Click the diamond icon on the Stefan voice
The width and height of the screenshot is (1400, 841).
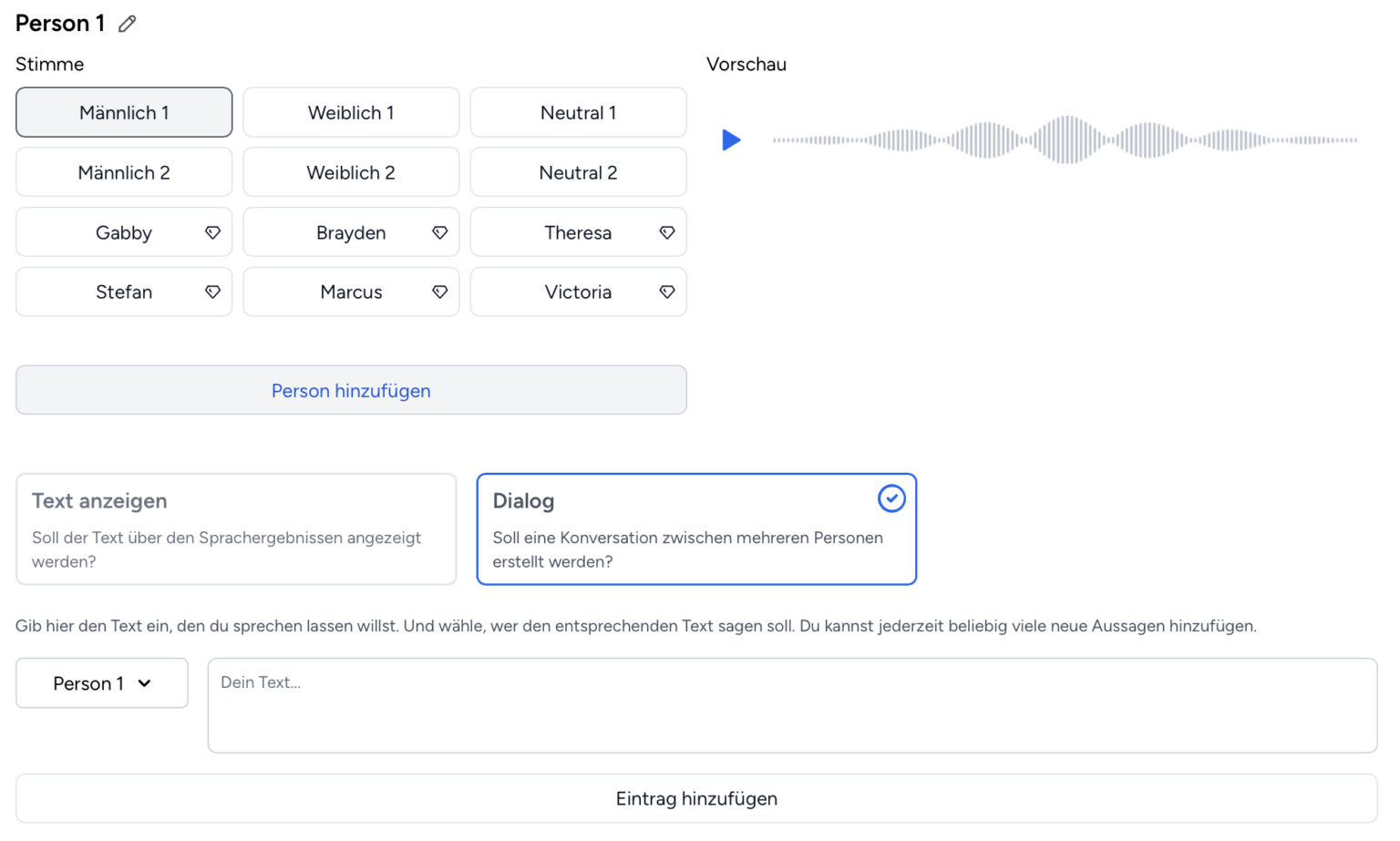pyautogui.click(x=212, y=292)
